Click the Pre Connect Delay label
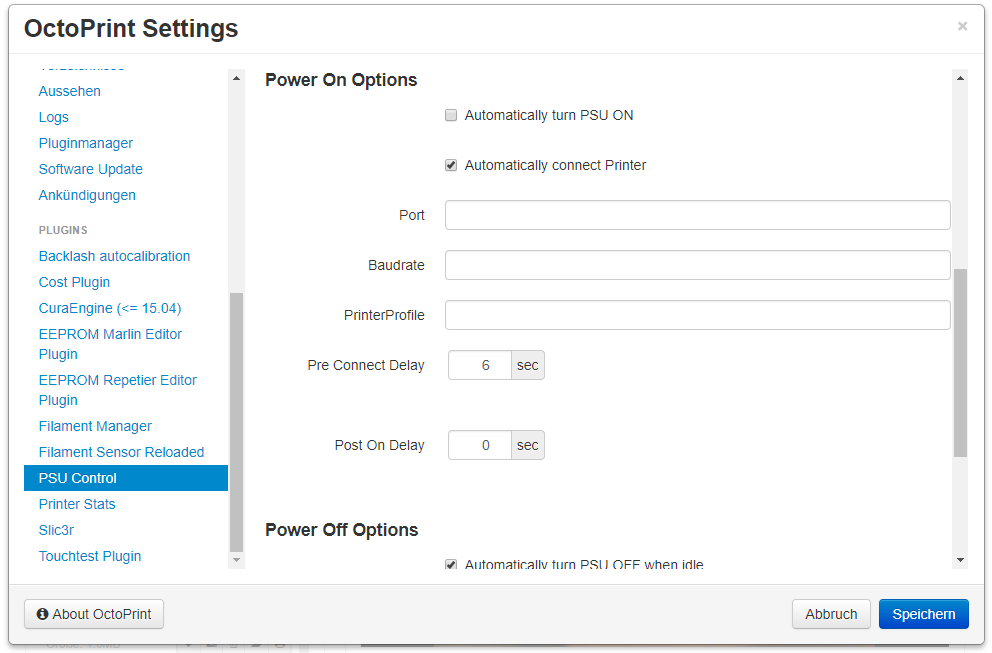 point(366,365)
